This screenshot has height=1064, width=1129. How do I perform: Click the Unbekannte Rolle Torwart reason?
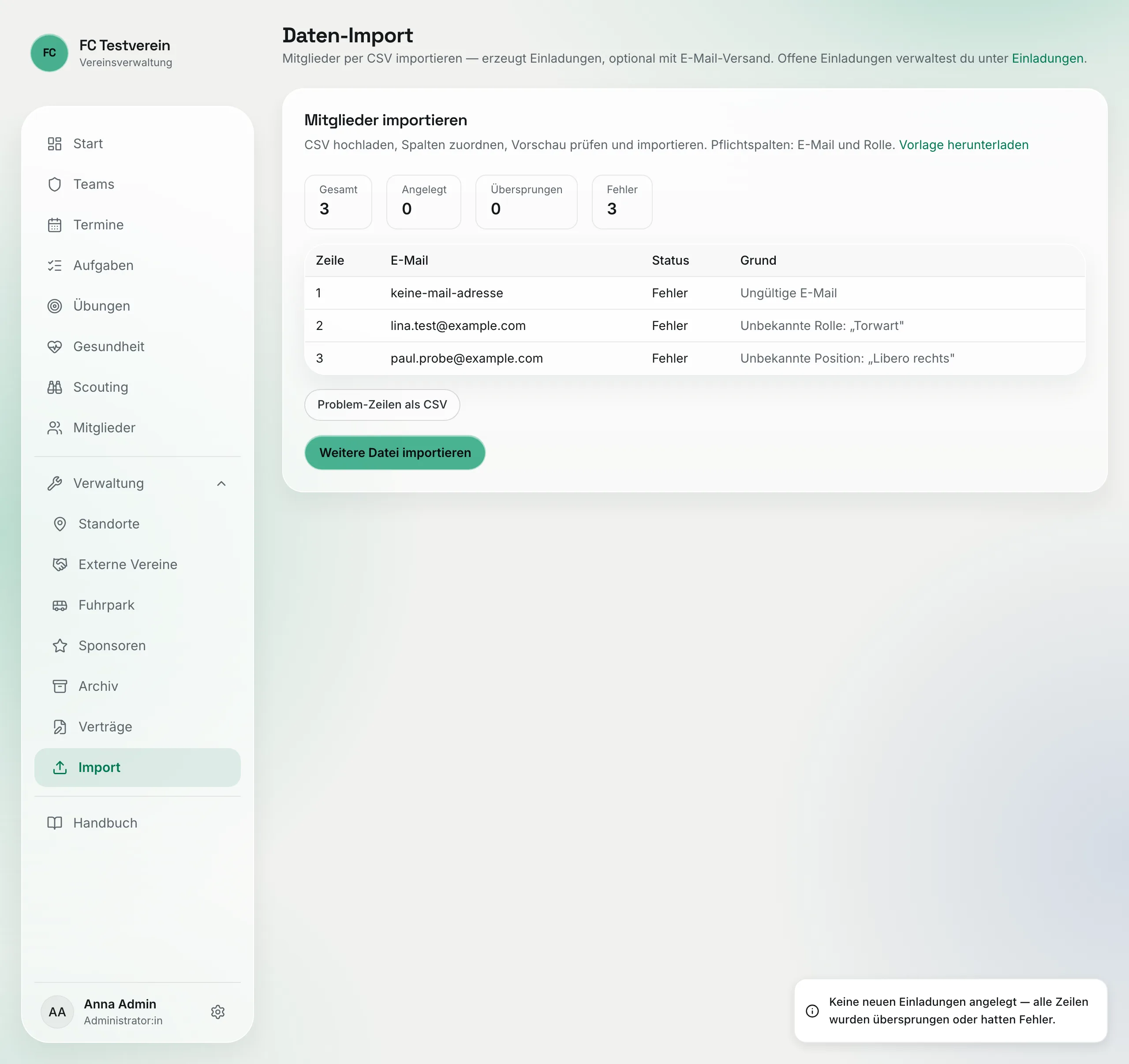click(x=822, y=326)
